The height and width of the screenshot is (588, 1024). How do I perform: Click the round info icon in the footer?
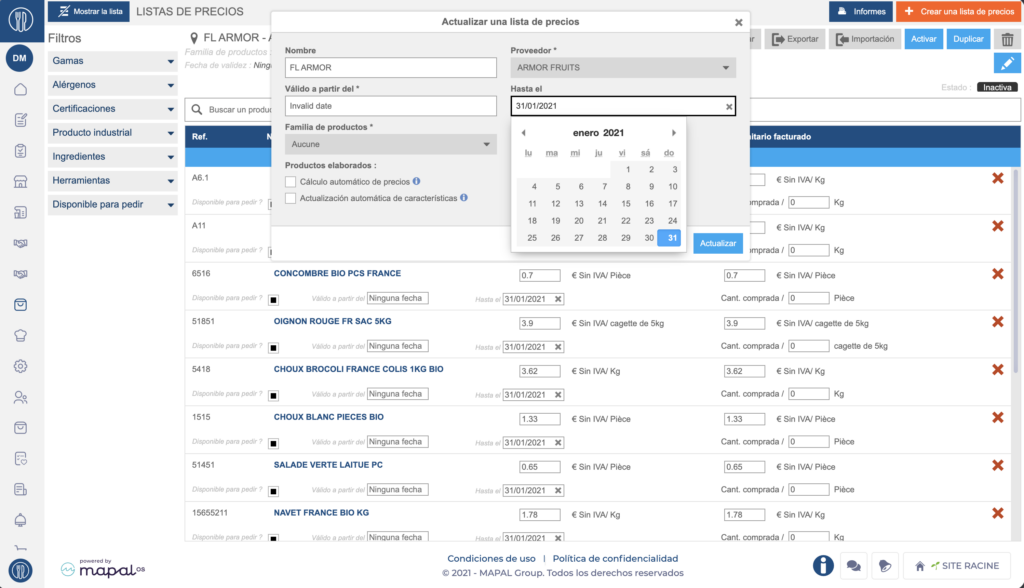[x=823, y=566]
